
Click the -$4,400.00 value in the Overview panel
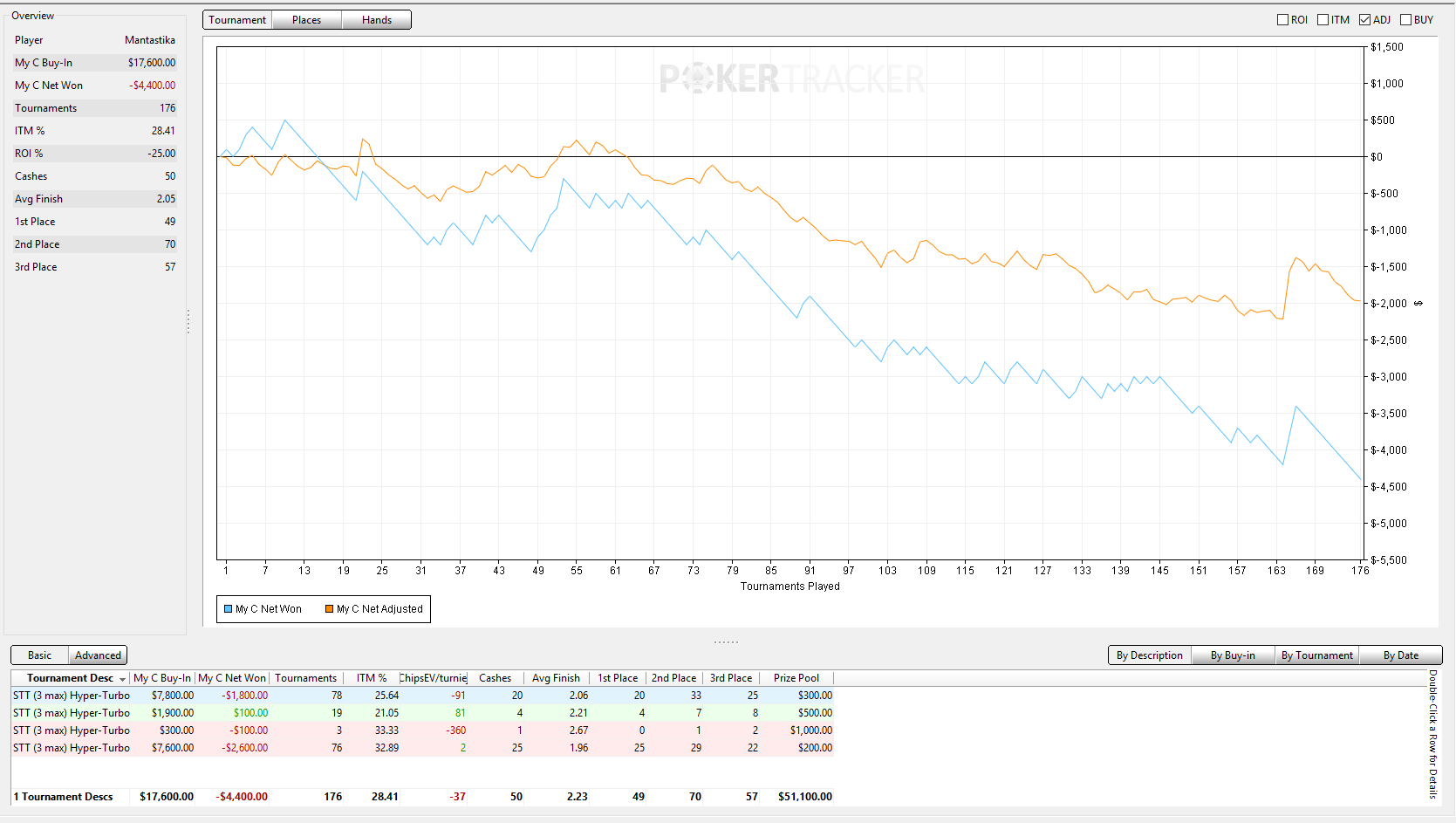[153, 86]
